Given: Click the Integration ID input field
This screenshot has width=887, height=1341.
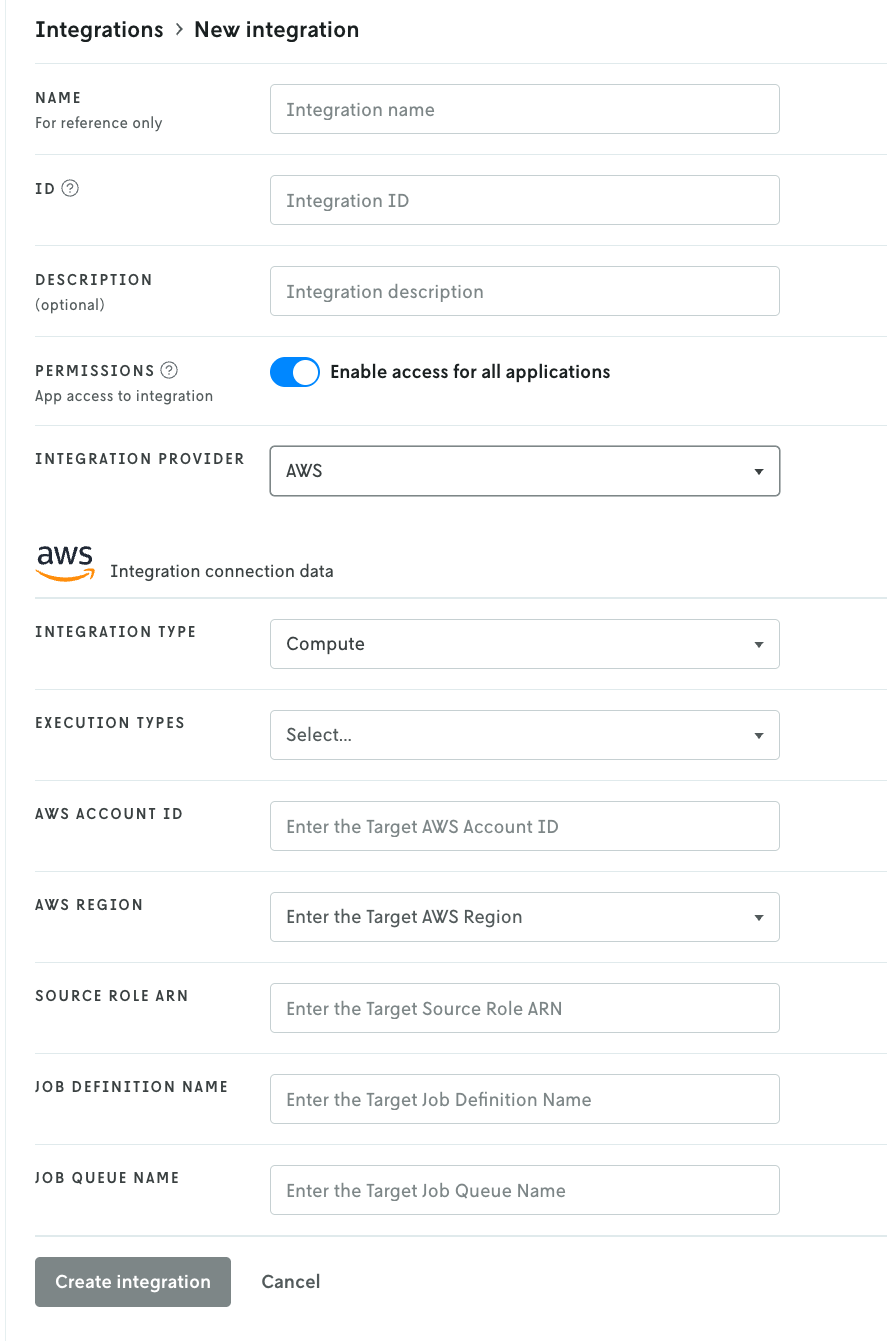Looking at the screenshot, I should pos(525,200).
